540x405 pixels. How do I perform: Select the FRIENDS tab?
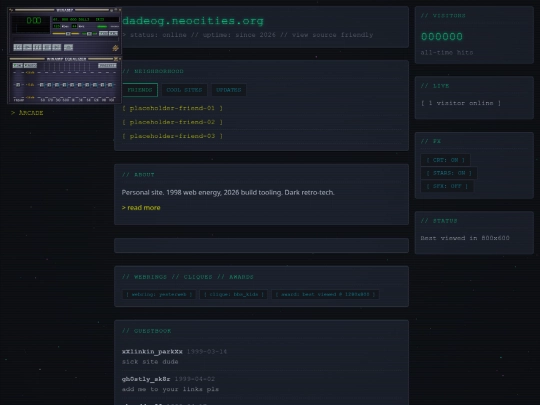click(x=140, y=90)
